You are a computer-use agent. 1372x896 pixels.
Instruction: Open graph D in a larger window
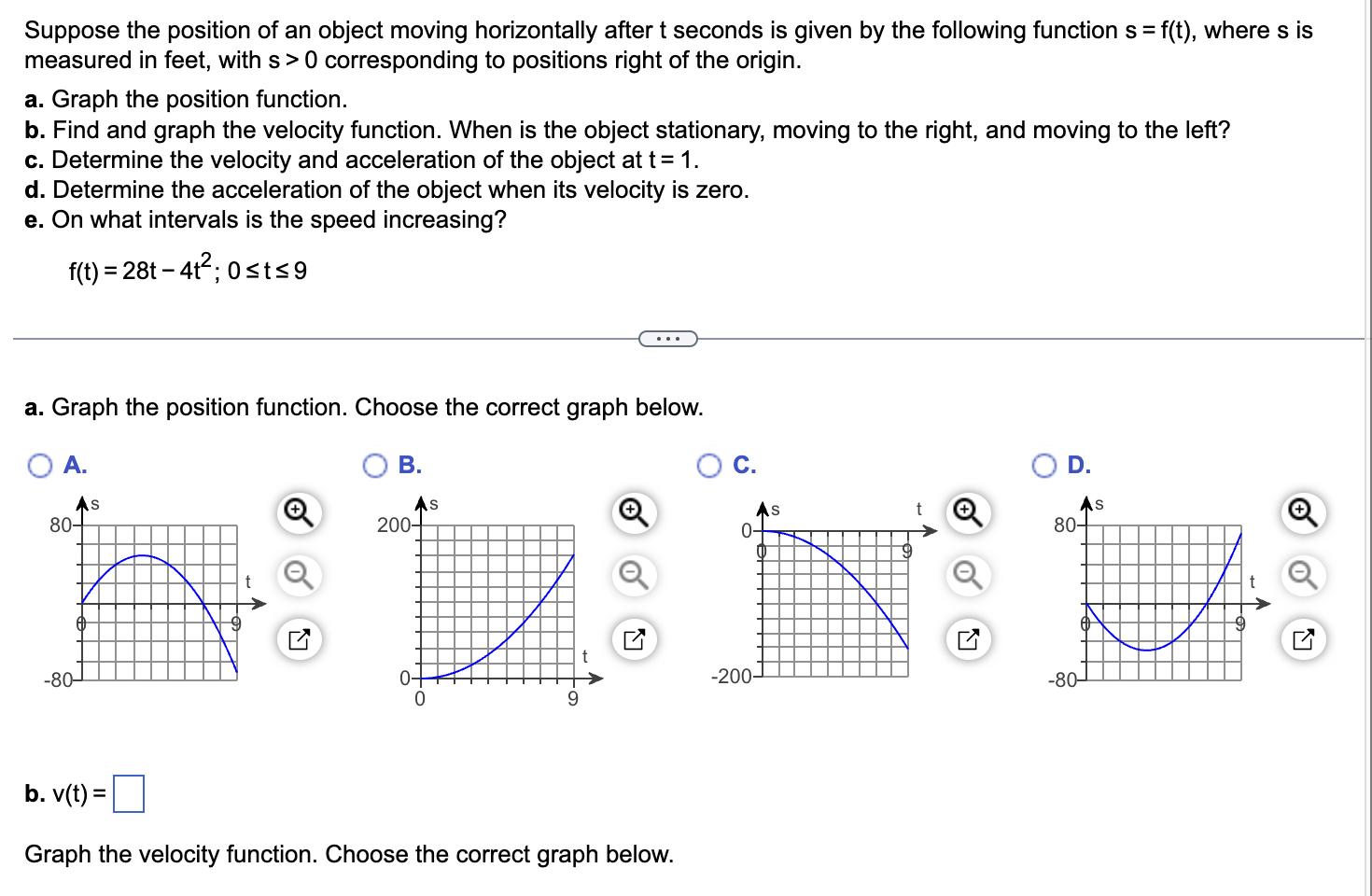click(1302, 639)
